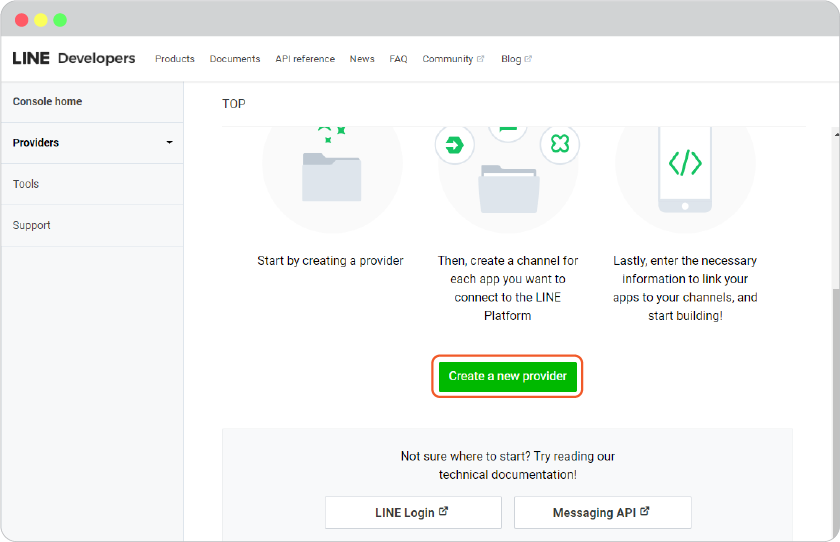Click LINE Login external link icon
This screenshot has width=840, height=542.
point(443,511)
